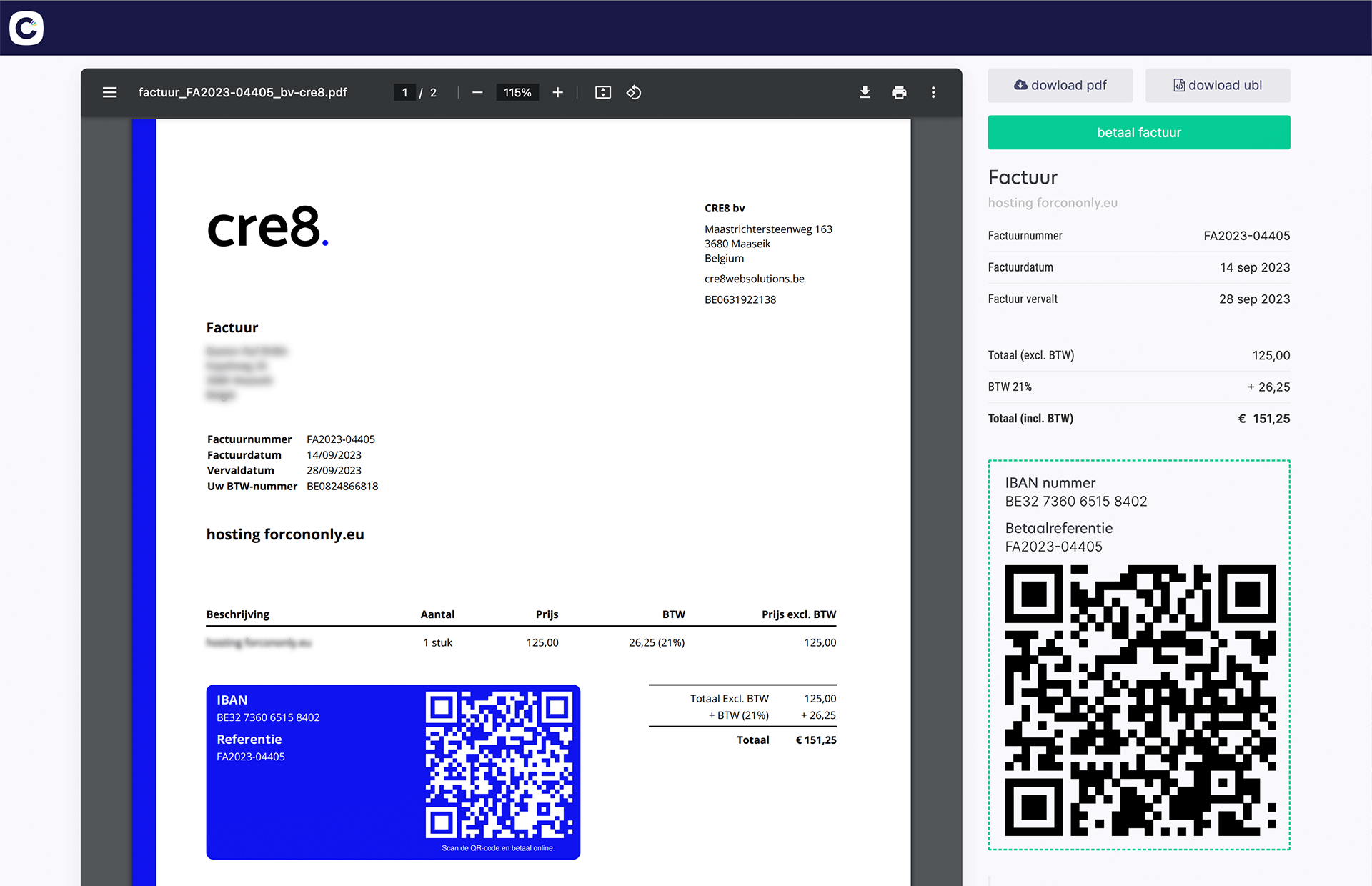Click the hosting forcononly.eu heading in PDF

(x=285, y=534)
